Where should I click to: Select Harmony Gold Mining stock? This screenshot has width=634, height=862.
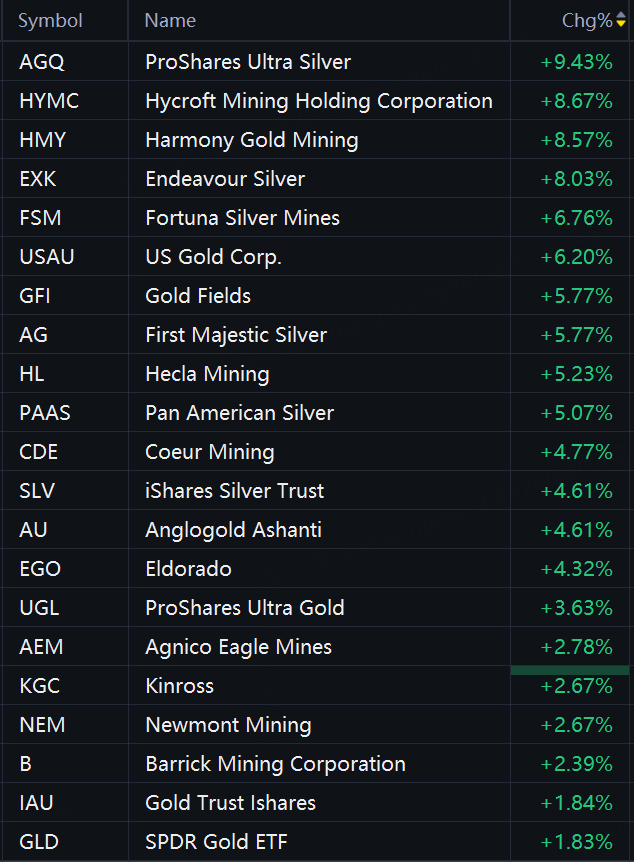point(251,140)
